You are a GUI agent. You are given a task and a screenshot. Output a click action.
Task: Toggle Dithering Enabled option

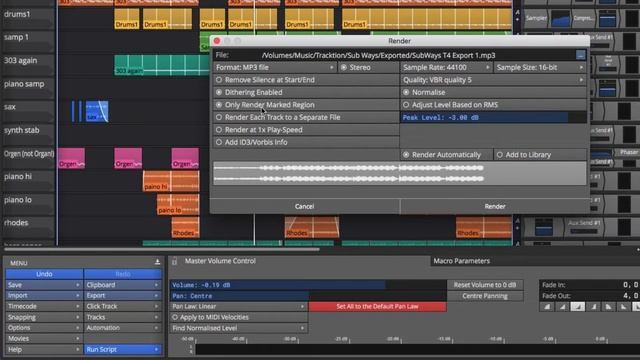click(x=306, y=92)
